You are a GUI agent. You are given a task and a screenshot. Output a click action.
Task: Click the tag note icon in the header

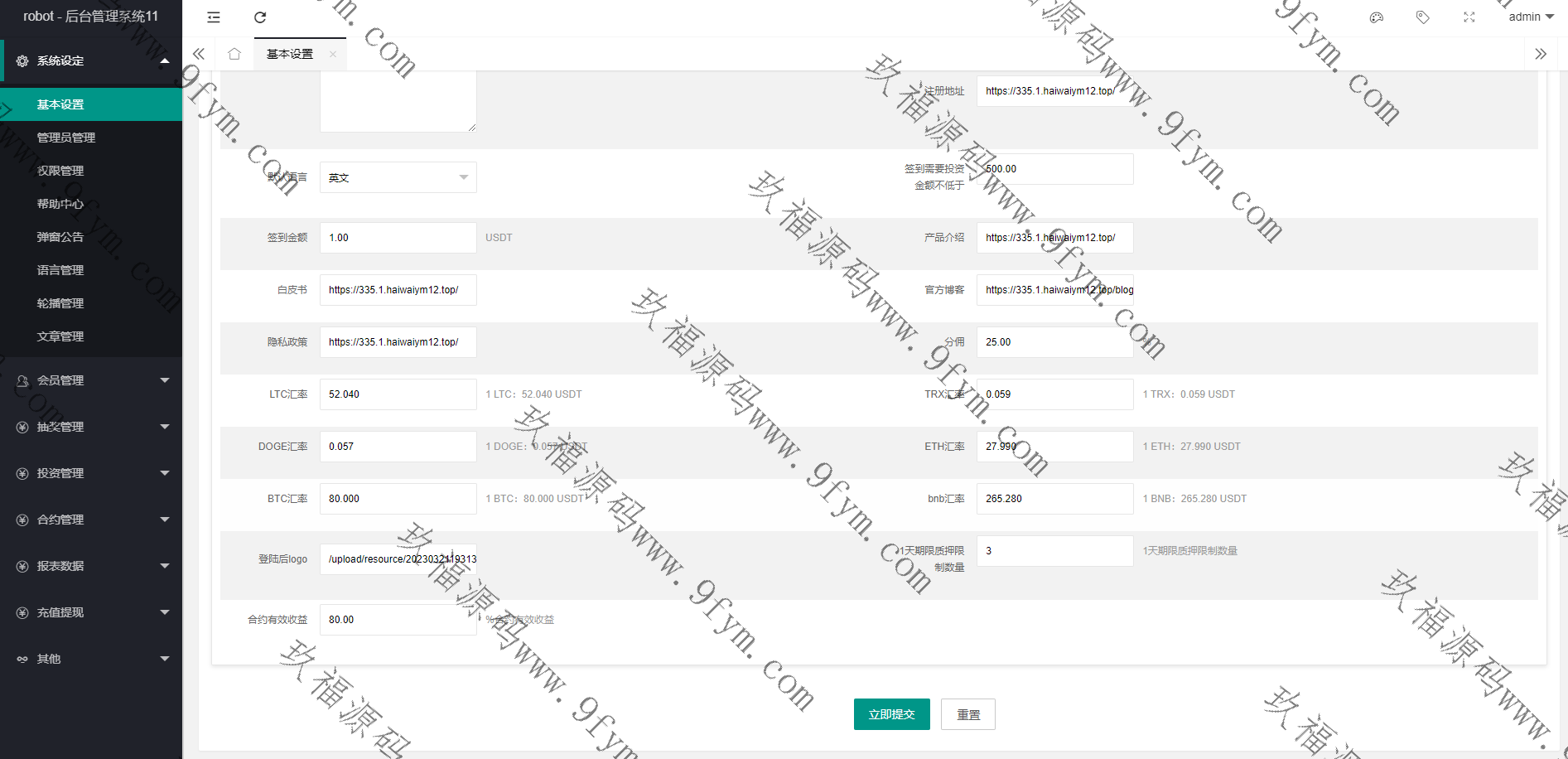coord(1423,17)
